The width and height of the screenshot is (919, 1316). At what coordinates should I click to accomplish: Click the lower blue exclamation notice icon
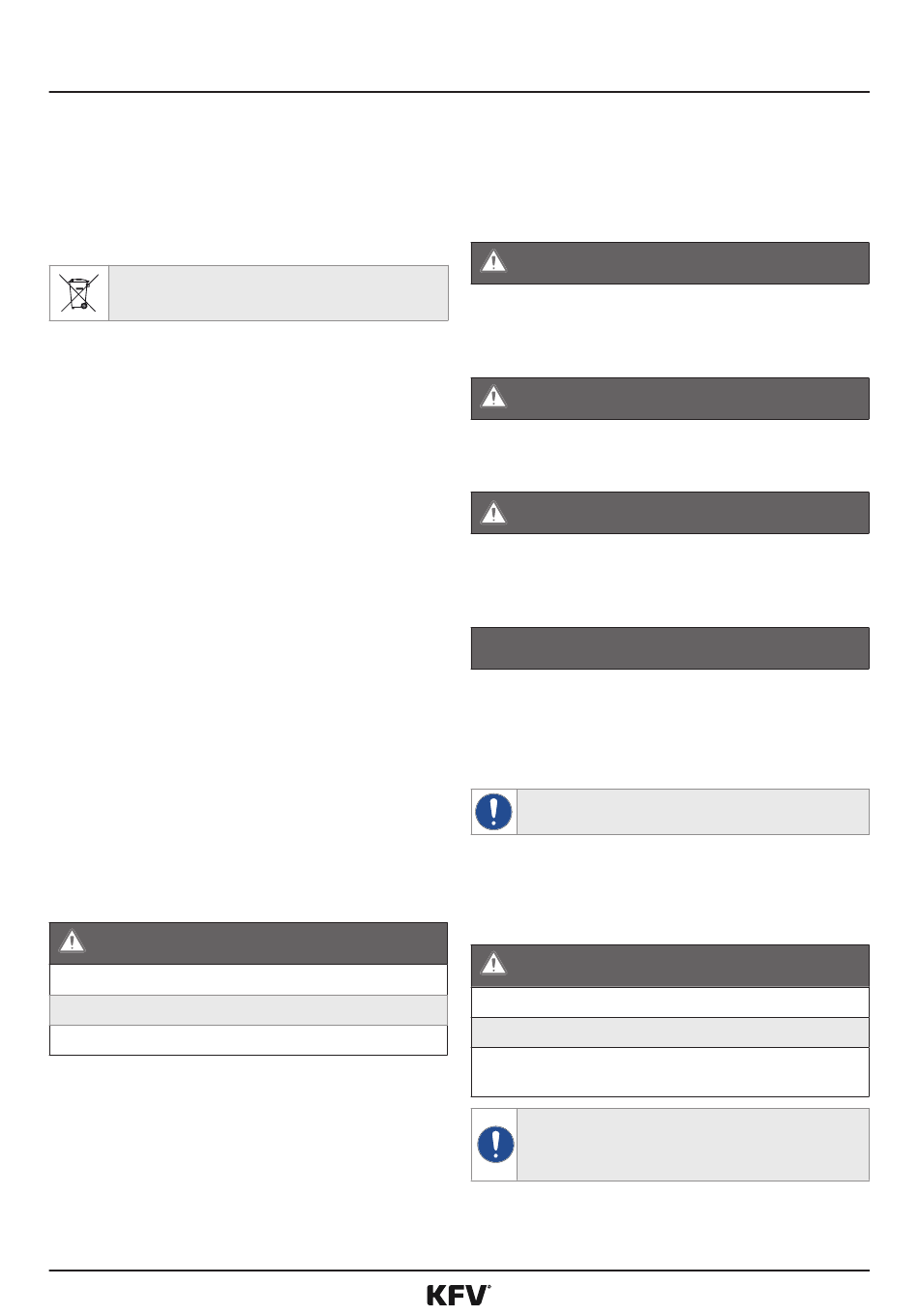[x=495, y=1145]
